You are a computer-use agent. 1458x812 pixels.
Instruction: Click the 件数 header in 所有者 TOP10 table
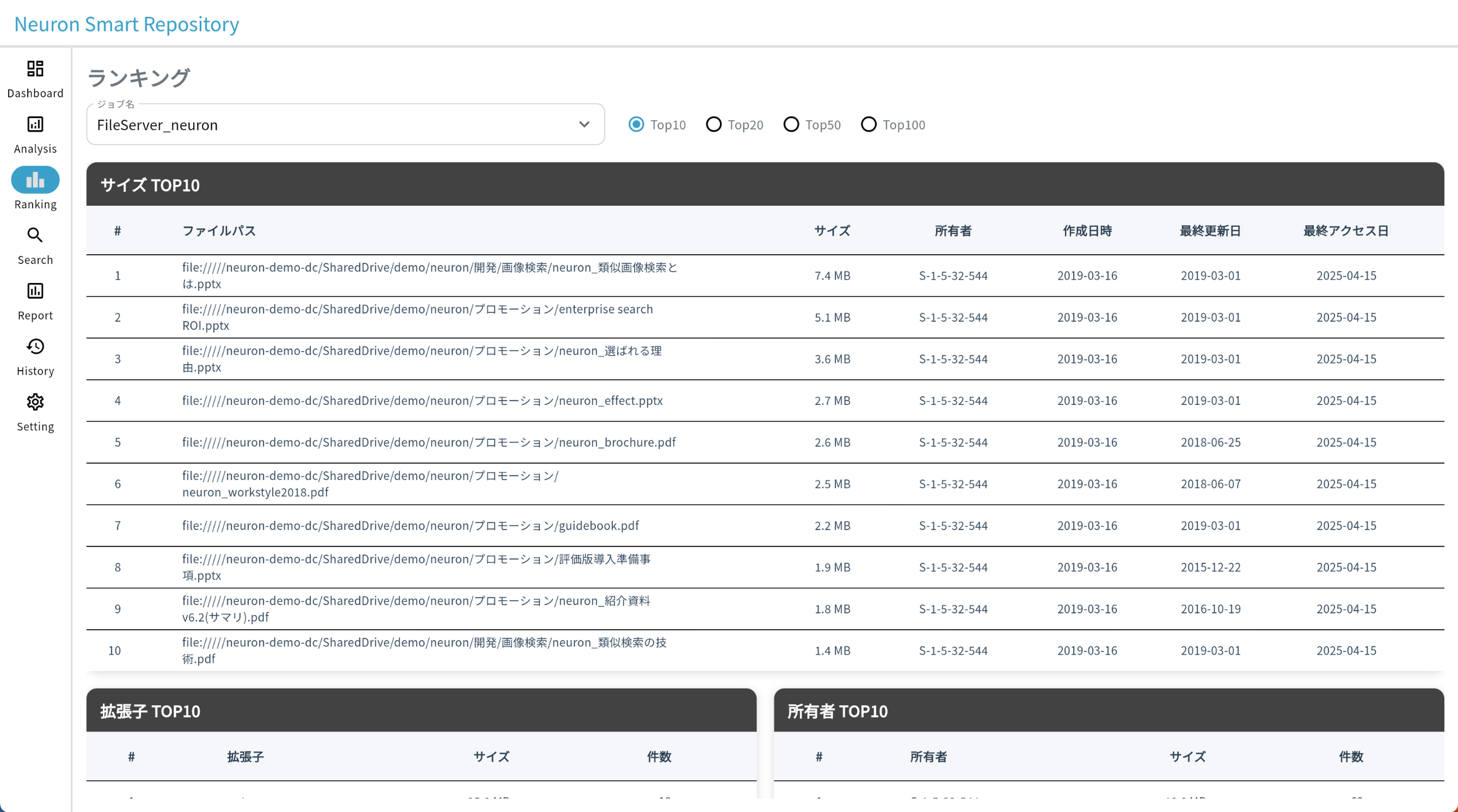[x=1350, y=756]
